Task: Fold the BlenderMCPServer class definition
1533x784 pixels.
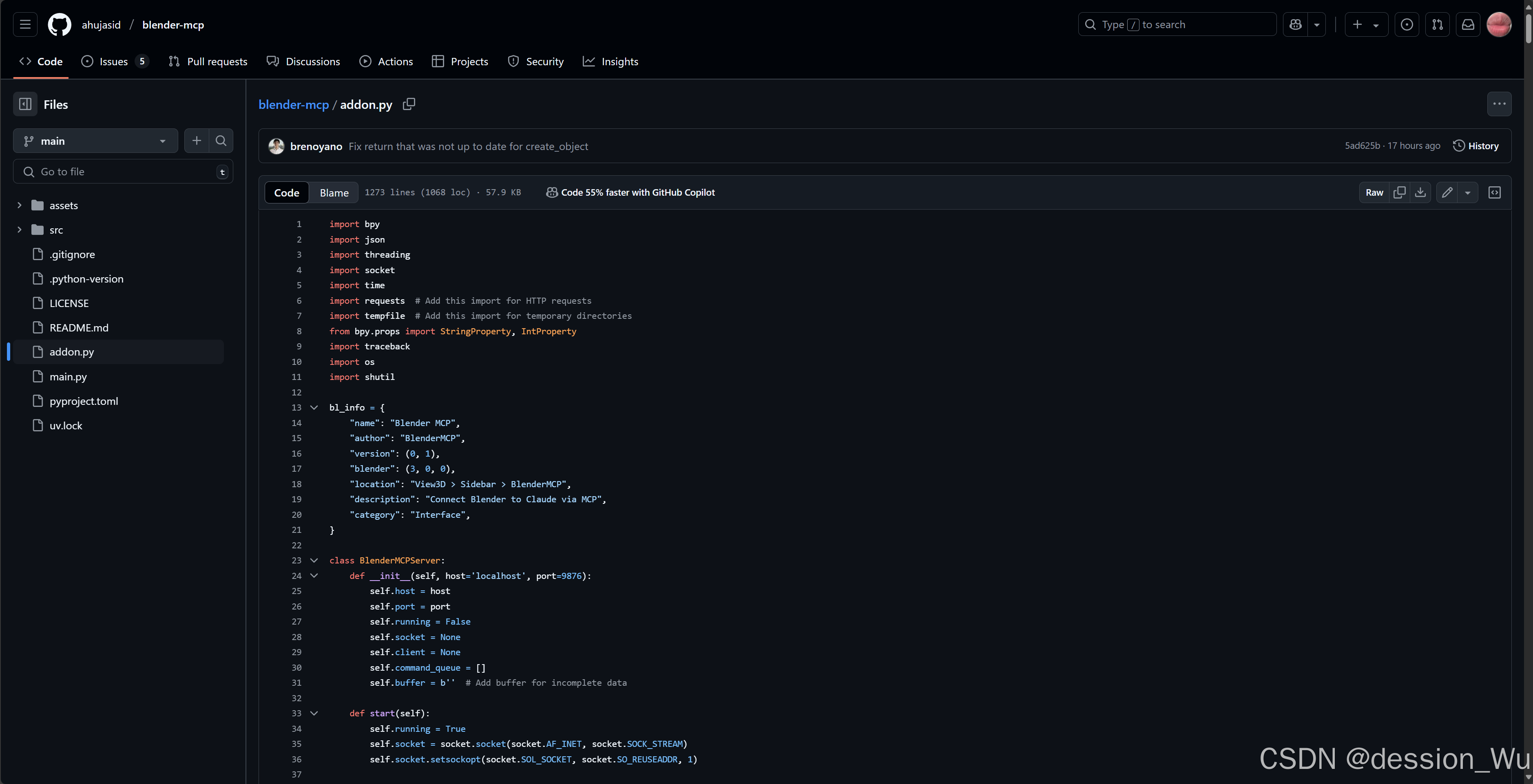Action: (314, 560)
